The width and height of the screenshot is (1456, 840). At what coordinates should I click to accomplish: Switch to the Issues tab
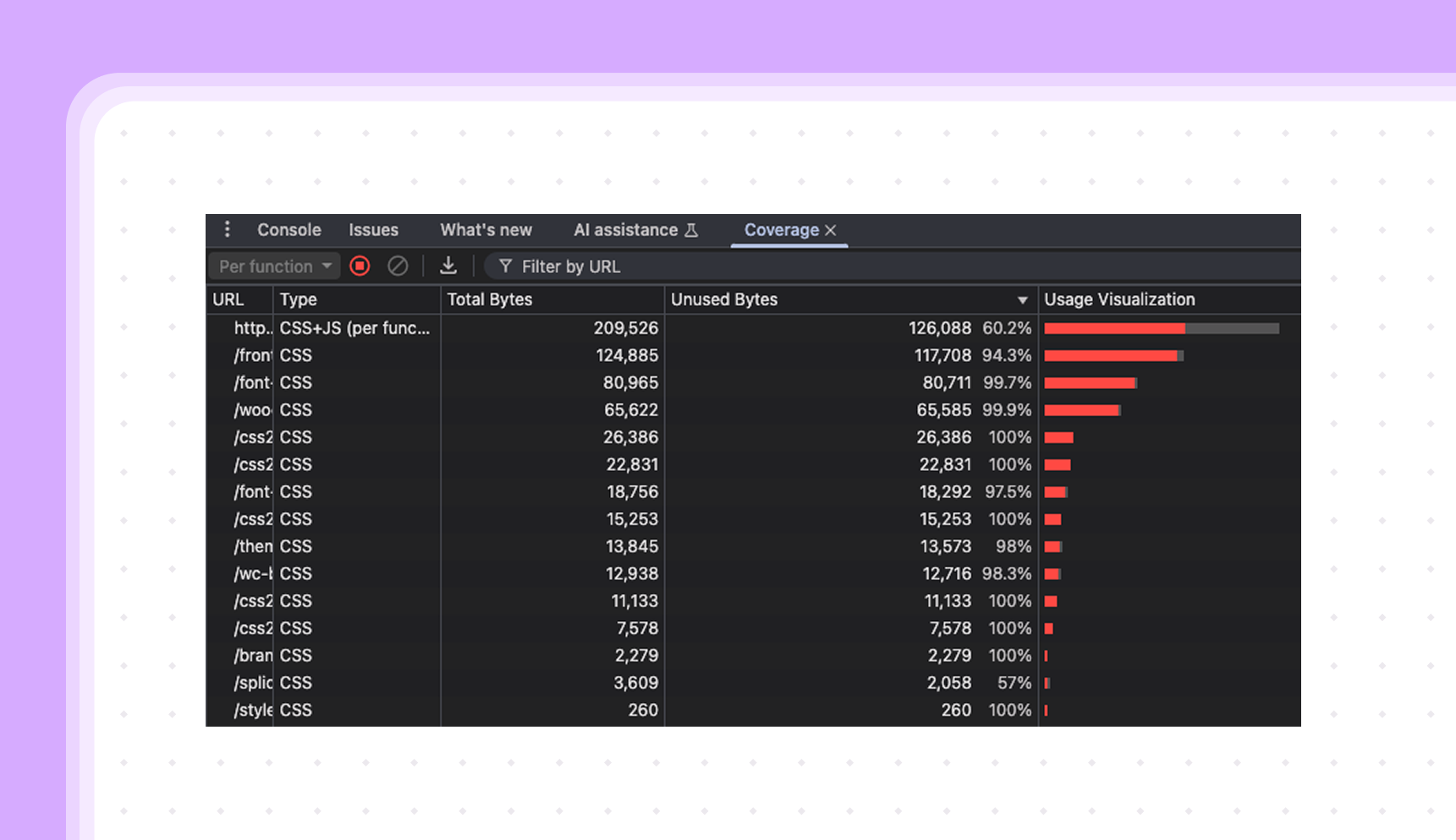tap(373, 230)
